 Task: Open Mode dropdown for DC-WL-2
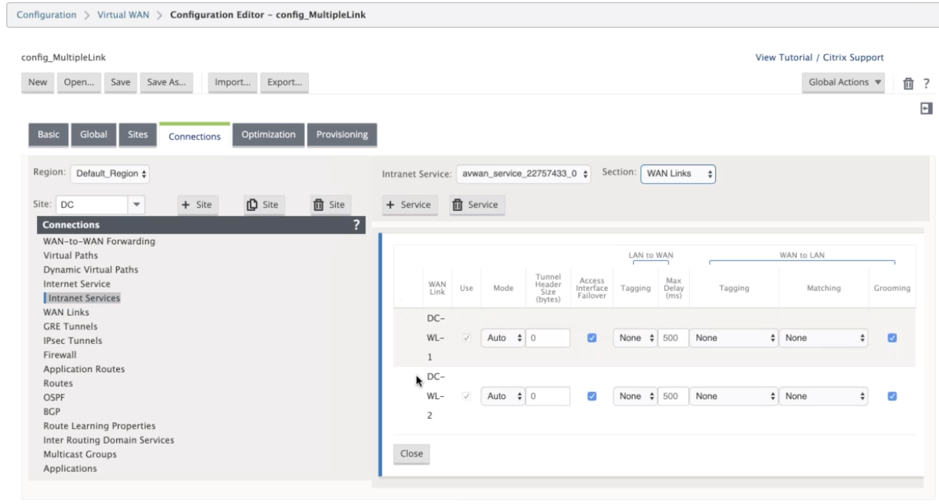click(502, 396)
